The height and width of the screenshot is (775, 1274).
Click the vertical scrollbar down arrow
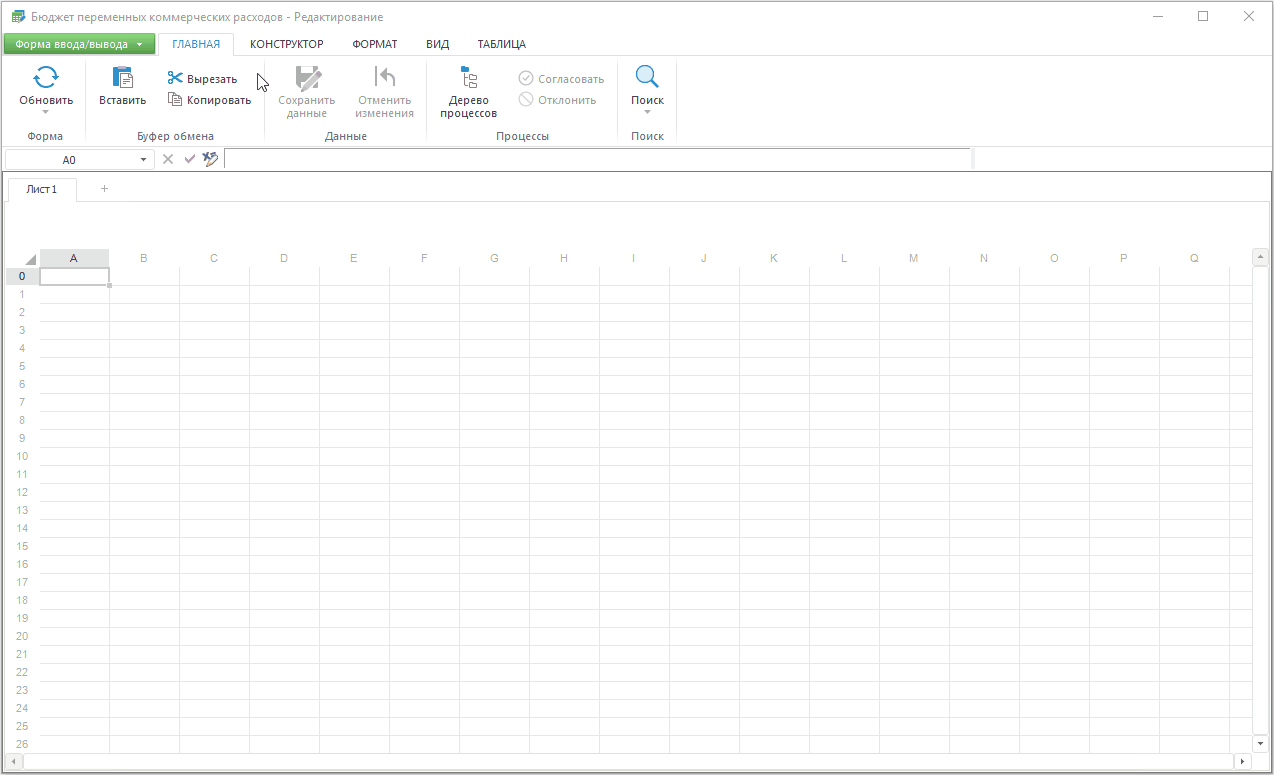pos(1260,744)
